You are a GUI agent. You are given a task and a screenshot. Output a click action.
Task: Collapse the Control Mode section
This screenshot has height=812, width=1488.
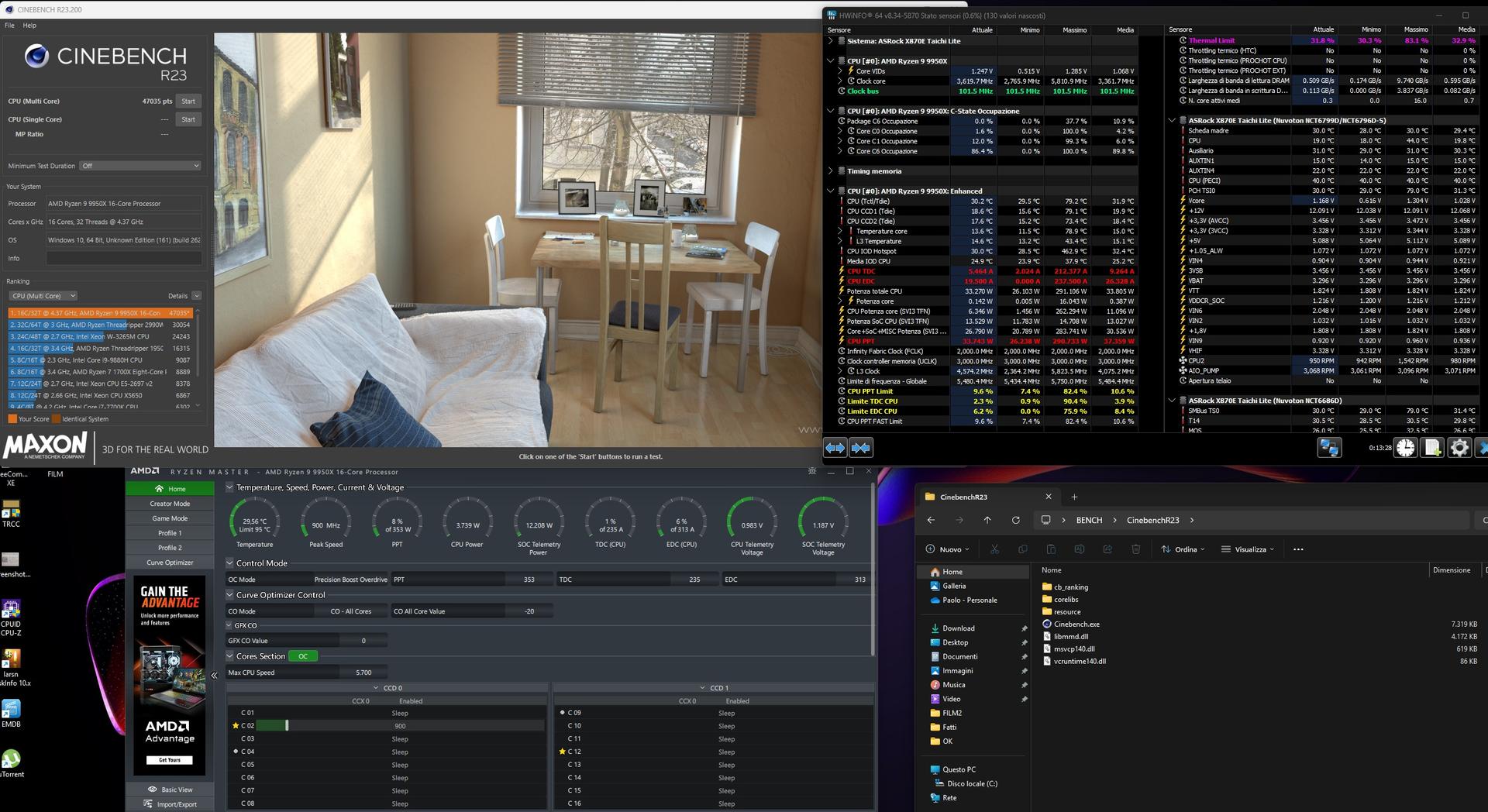tap(229, 563)
